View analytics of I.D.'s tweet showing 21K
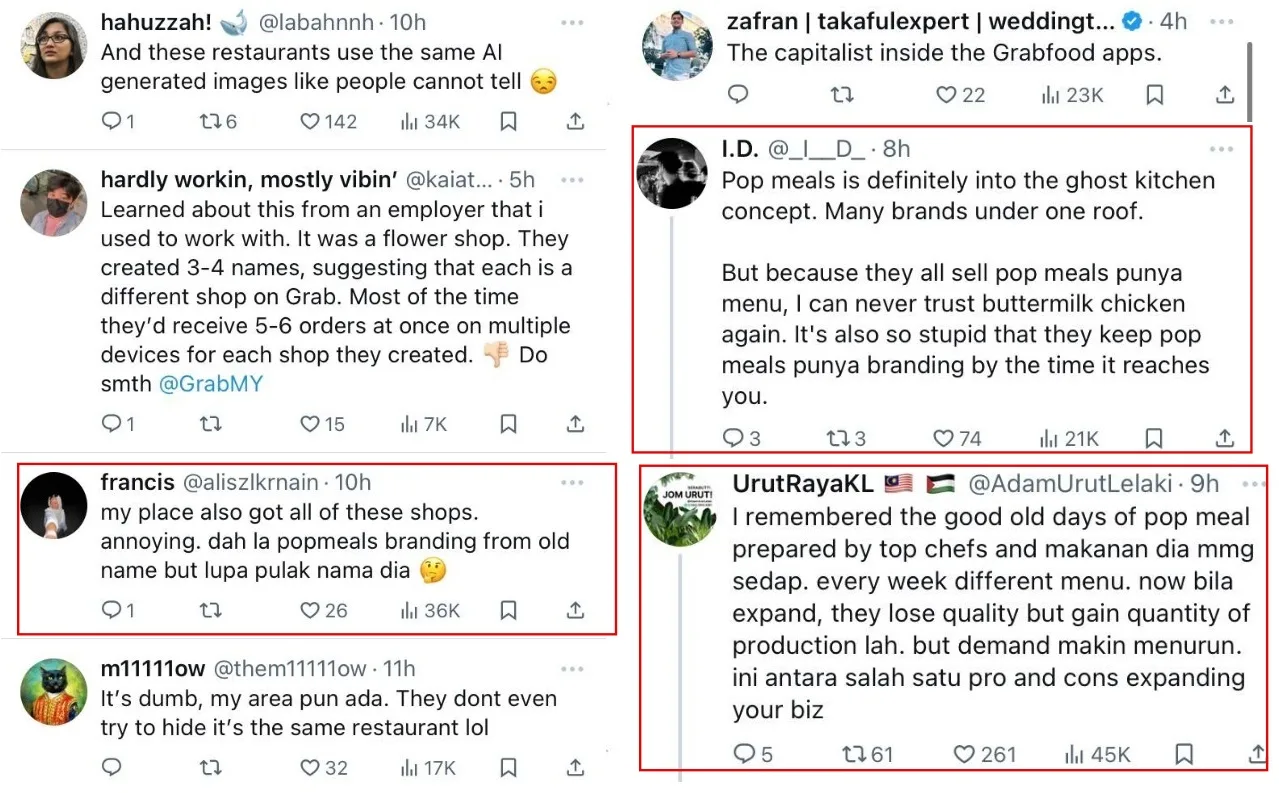 pos(1049,438)
